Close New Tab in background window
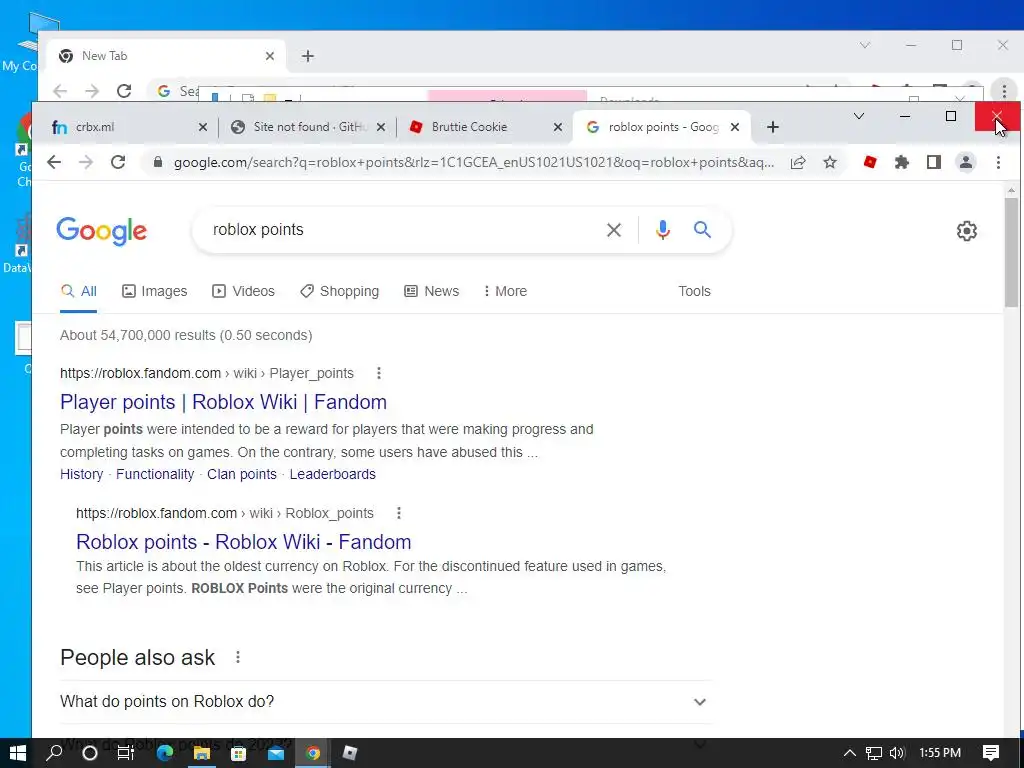Image resolution: width=1024 pixels, height=768 pixels. click(270, 56)
